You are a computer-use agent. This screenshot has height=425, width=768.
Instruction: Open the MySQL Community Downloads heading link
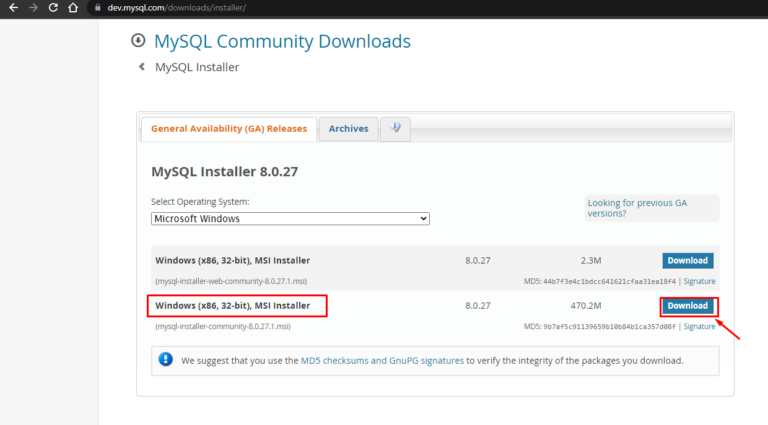click(282, 41)
